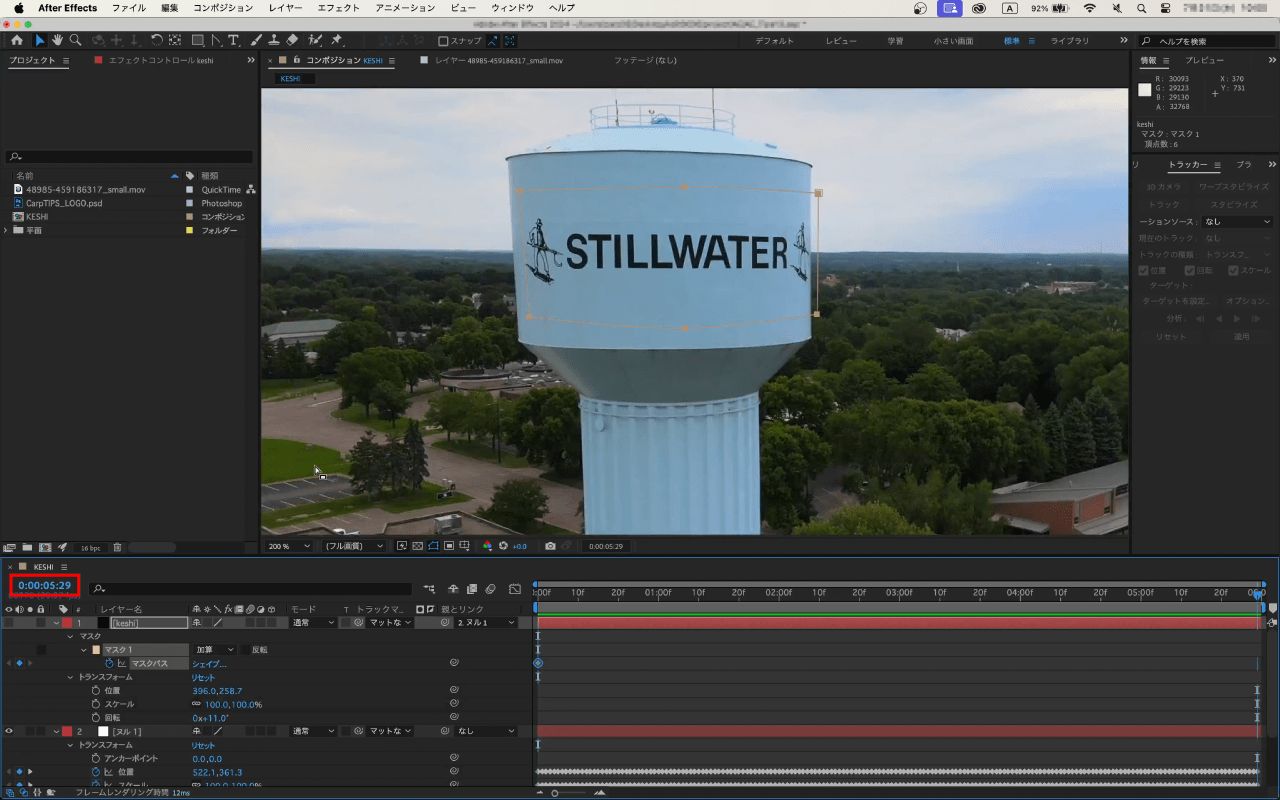
Task: Select the Zoom magnifier tool
Action: pos(75,41)
